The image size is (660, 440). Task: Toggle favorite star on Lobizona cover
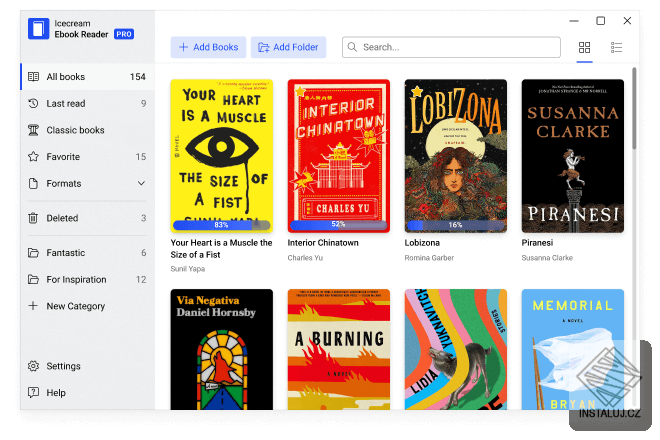click(x=417, y=91)
